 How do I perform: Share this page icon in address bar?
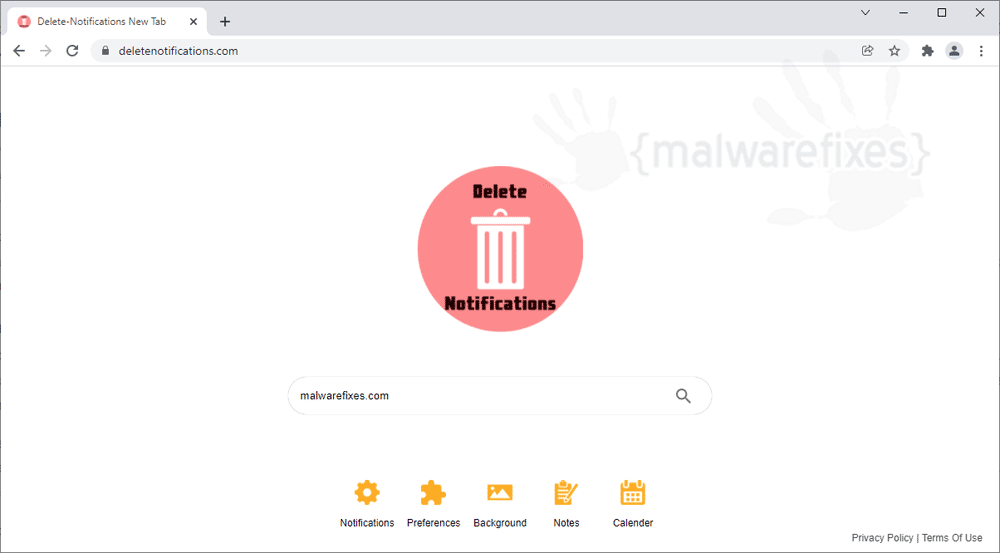click(867, 51)
